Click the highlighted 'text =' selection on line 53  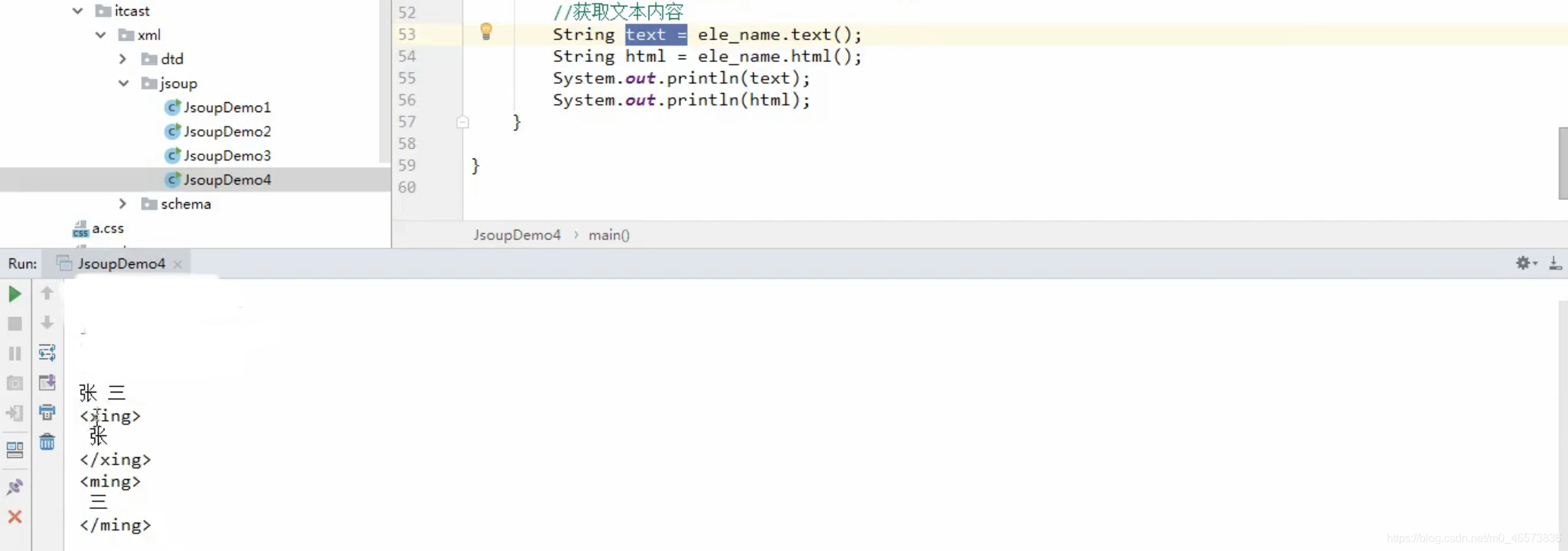pos(656,35)
